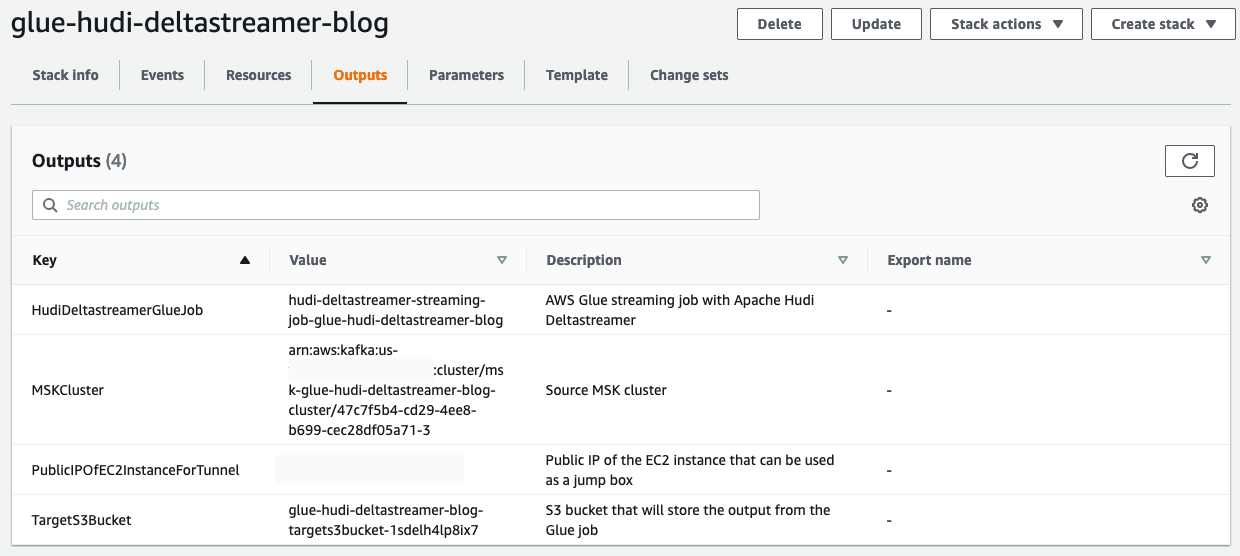Expand the Stack actions dropdown
Screen dimensions: 1240x556
(1005, 24)
